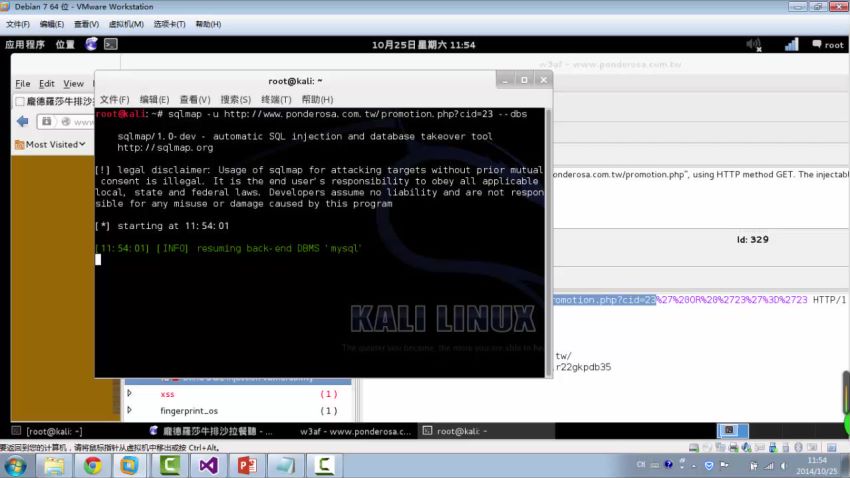The image size is (850, 478).
Task: Open terminal 文件(F) menu
Action: (x=114, y=100)
